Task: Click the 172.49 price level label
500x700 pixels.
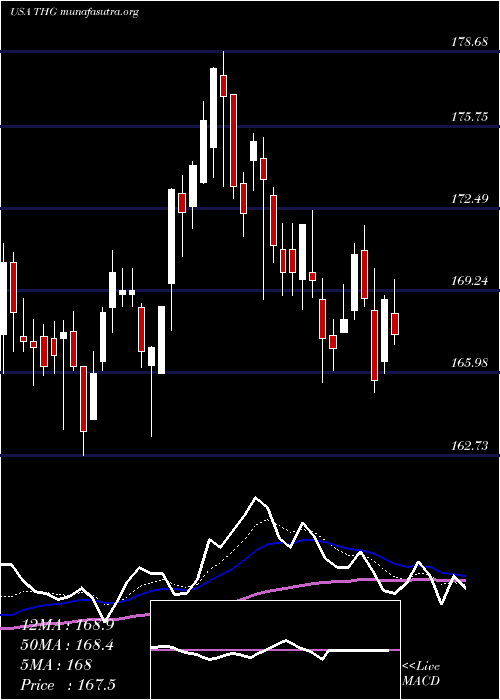Action: point(470,199)
